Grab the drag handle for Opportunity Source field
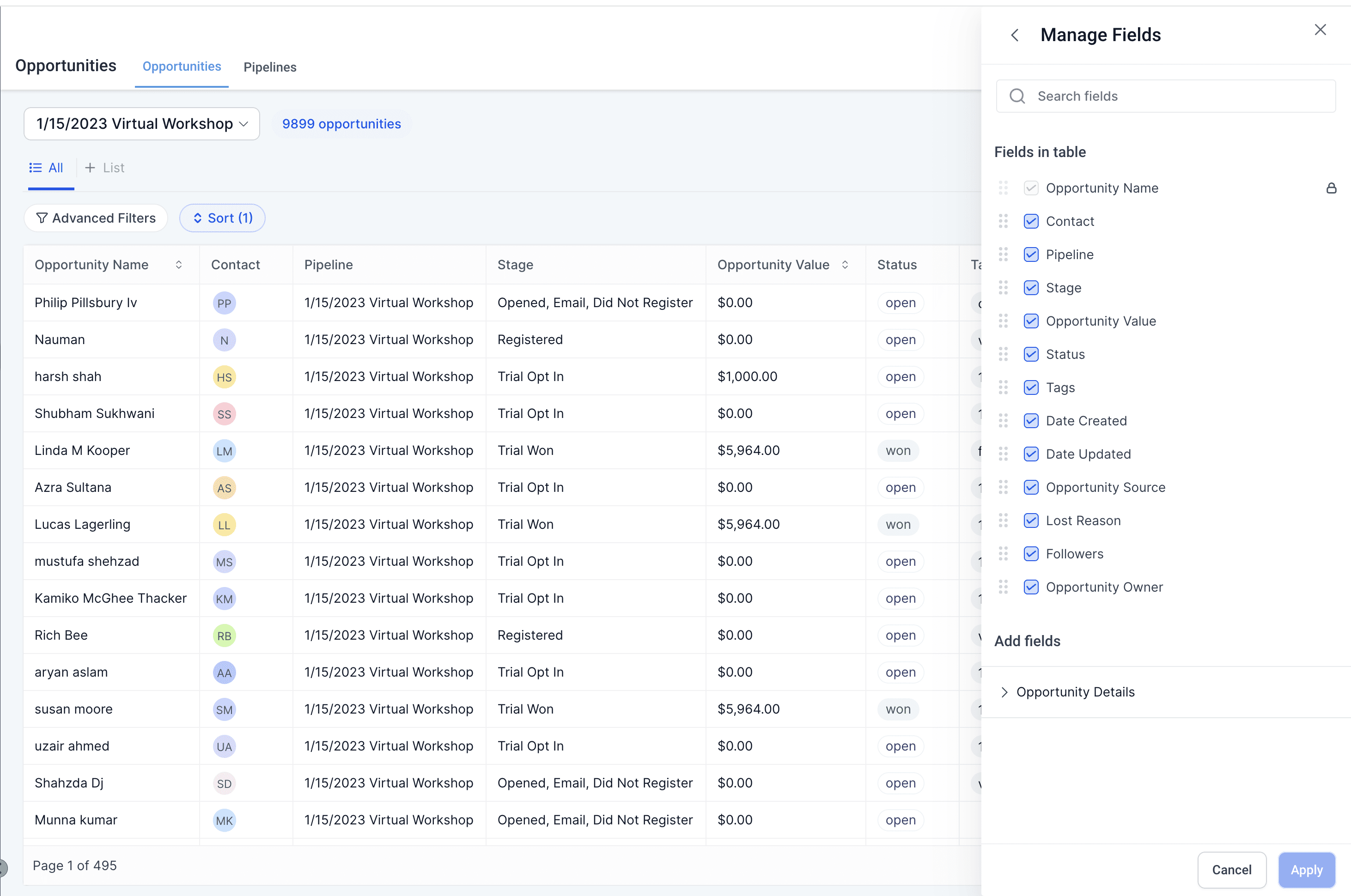Viewport: 1351px width, 896px height. coord(1003,487)
